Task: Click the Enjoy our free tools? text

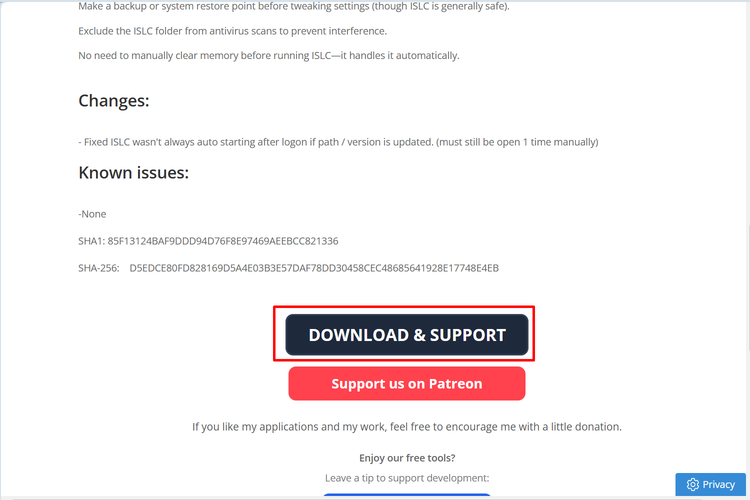Action: click(x=407, y=458)
